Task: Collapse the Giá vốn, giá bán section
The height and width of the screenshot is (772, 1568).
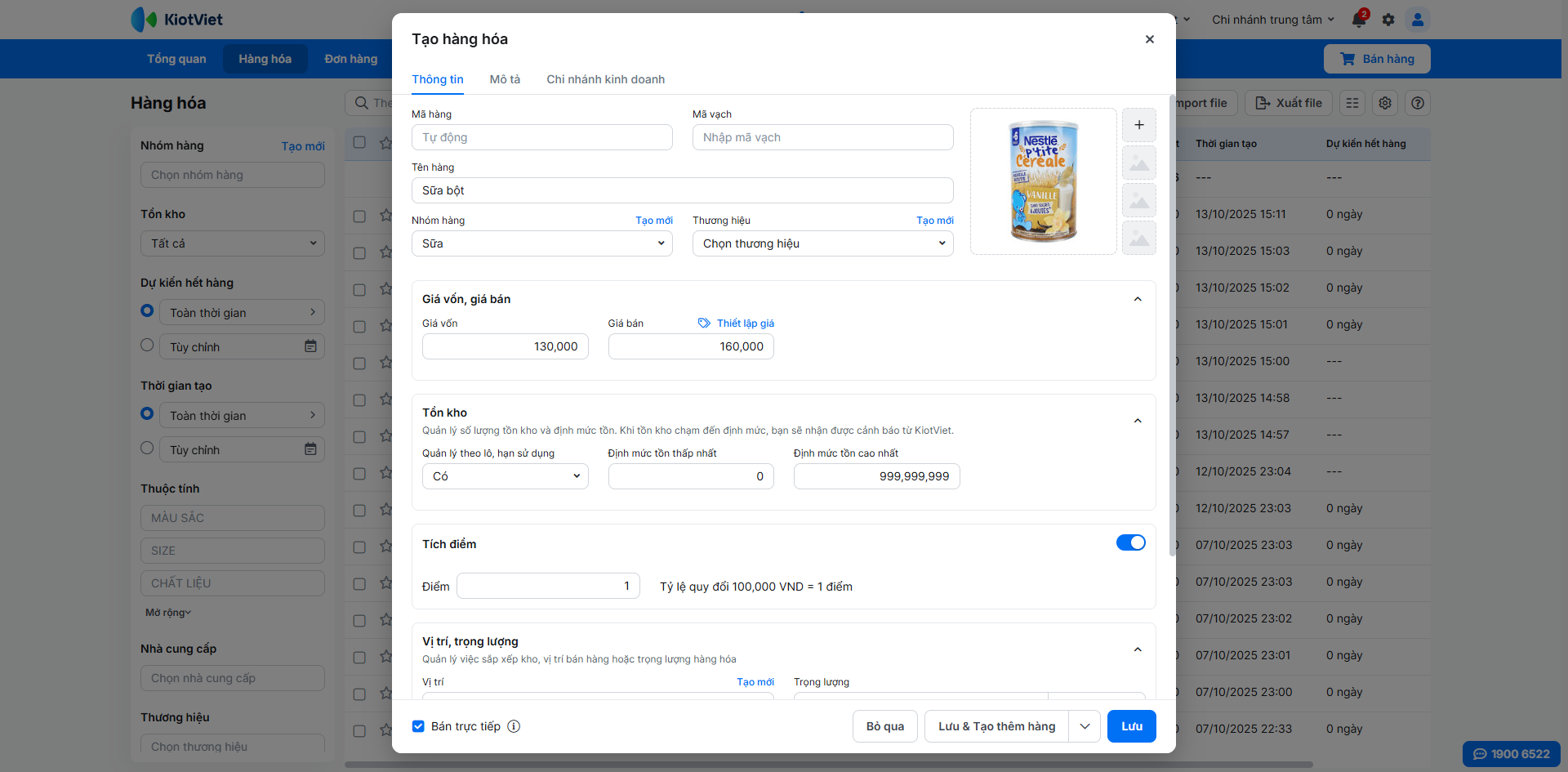Action: (1137, 299)
